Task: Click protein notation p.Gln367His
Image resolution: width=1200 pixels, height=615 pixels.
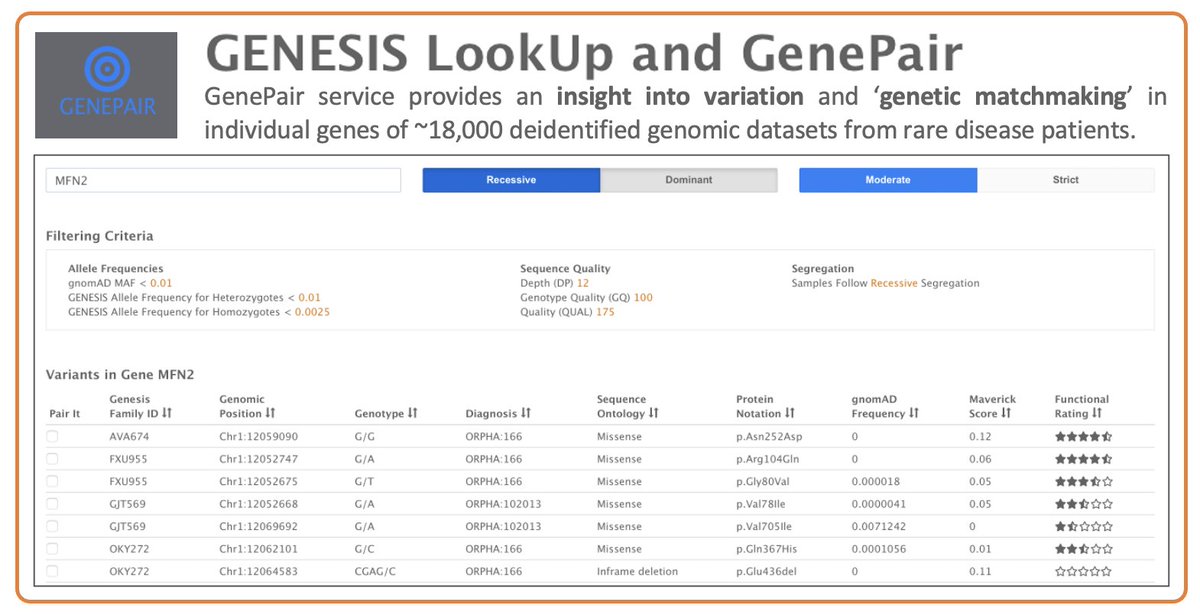Action: (768, 549)
